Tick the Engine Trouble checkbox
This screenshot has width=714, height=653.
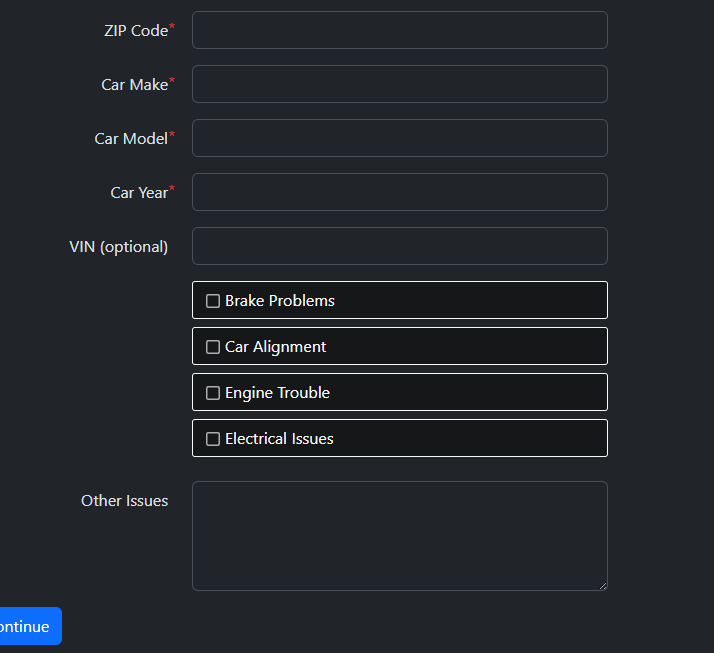(213, 393)
